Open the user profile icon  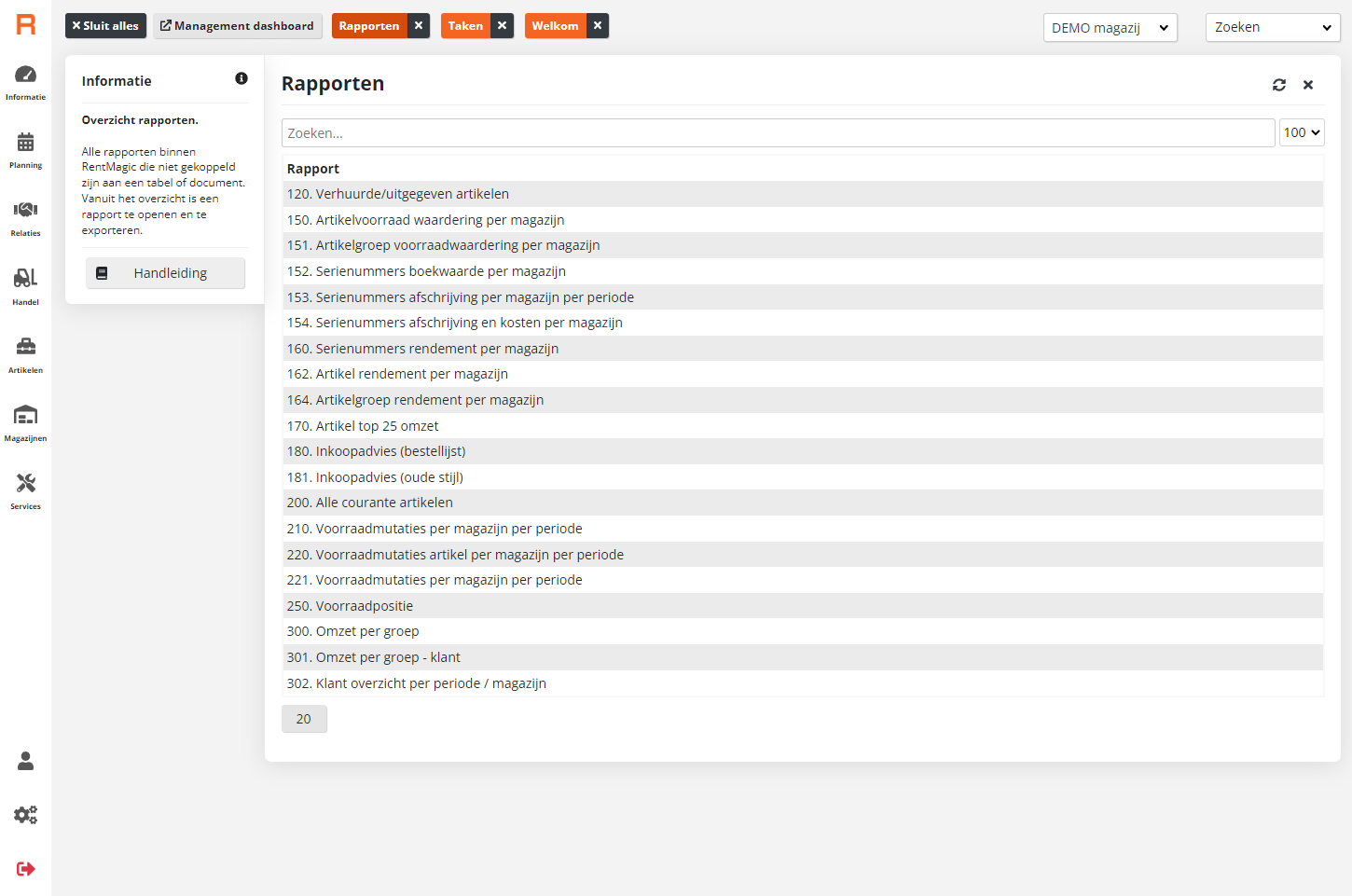pos(26,761)
